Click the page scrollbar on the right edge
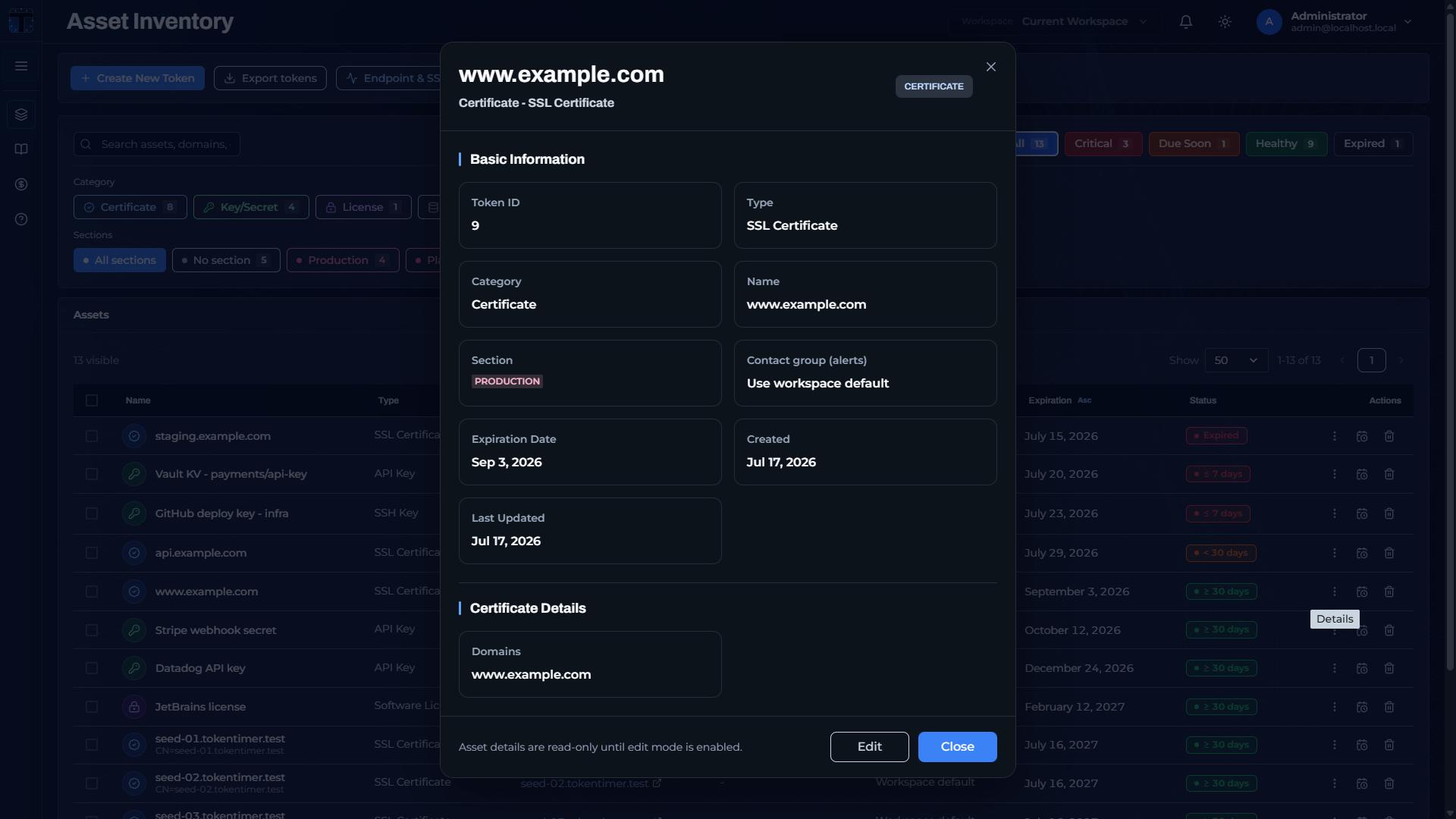The width and height of the screenshot is (1456, 819). [x=1450, y=341]
